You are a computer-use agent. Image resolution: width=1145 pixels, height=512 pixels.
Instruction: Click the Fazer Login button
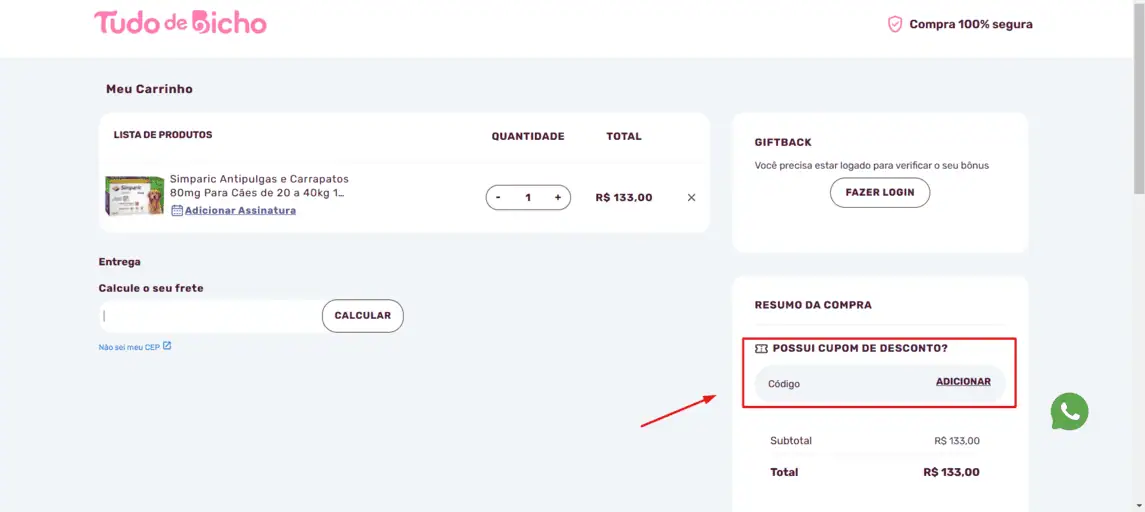coord(880,193)
